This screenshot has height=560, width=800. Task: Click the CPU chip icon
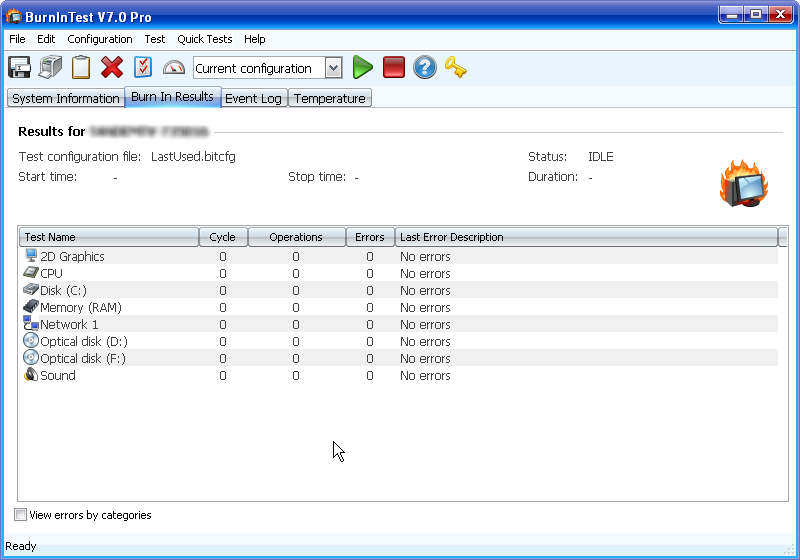[x=31, y=273]
